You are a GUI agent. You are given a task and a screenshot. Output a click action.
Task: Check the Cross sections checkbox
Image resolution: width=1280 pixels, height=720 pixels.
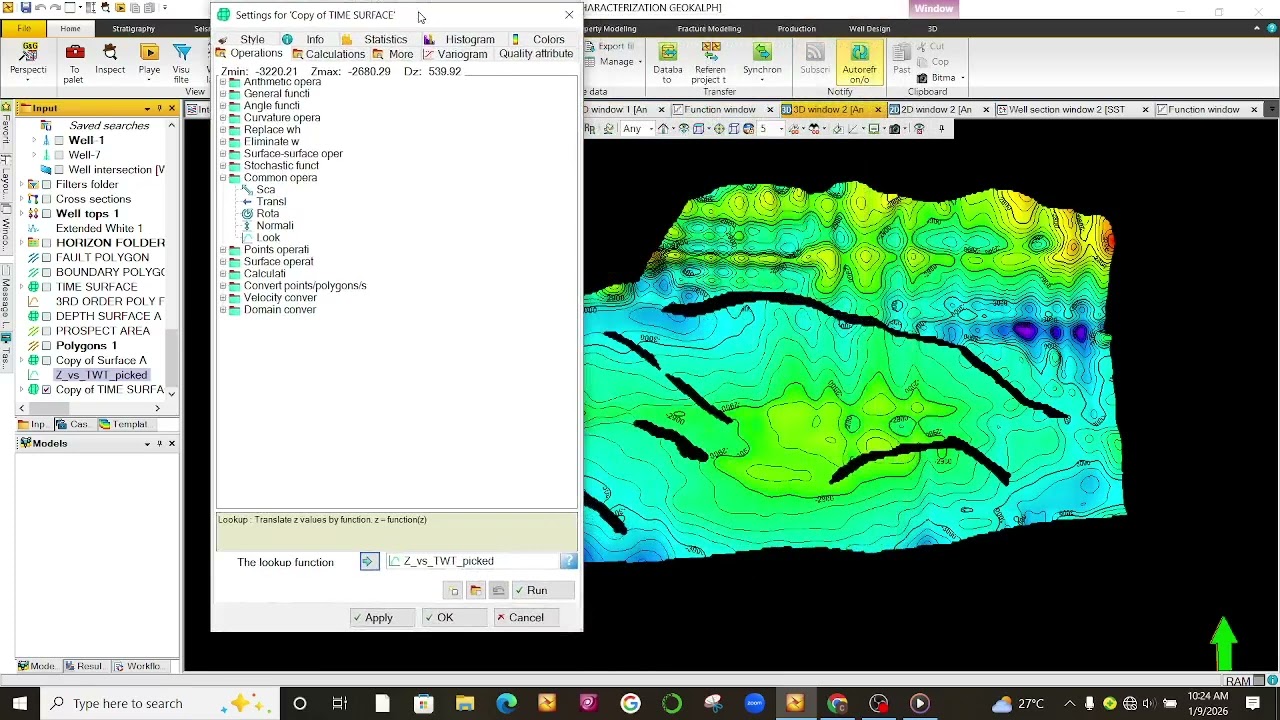pyautogui.click(x=46, y=199)
